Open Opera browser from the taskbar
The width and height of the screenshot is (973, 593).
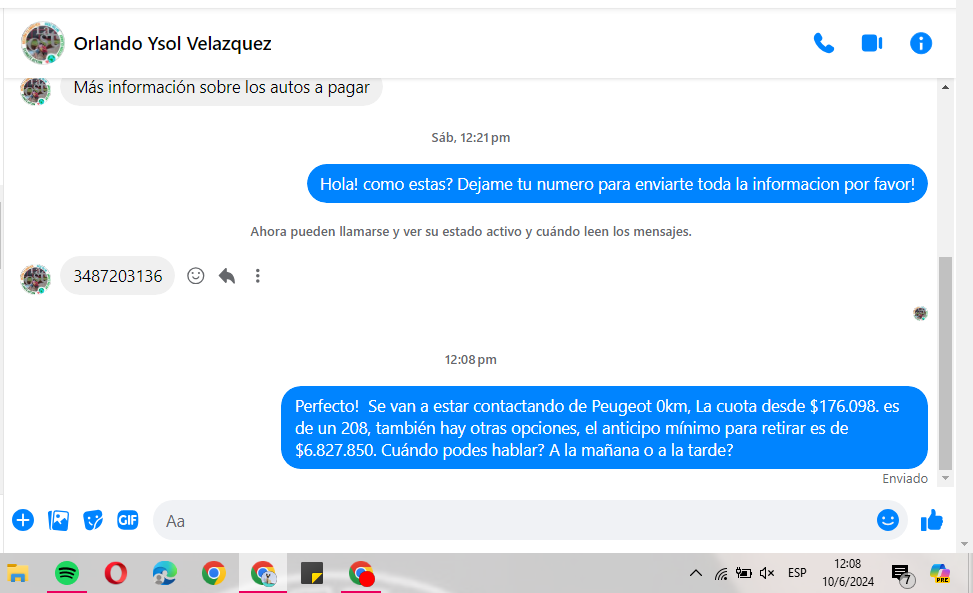(116, 573)
